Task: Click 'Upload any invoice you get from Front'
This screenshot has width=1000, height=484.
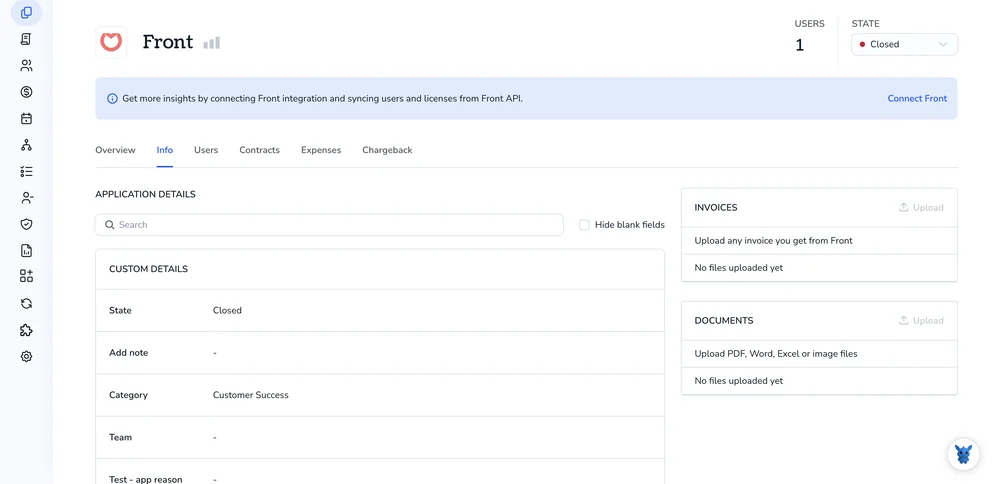Action: click(774, 240)
